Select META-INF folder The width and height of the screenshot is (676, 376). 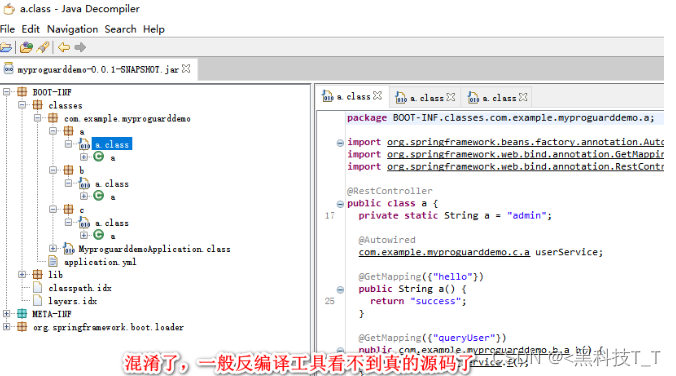(x=52, y=314)
